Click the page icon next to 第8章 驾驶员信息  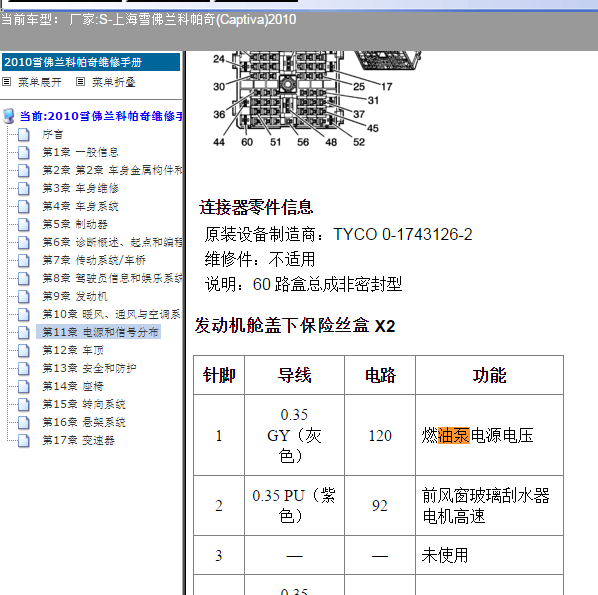pyautogui.click(x=24, y=278)
